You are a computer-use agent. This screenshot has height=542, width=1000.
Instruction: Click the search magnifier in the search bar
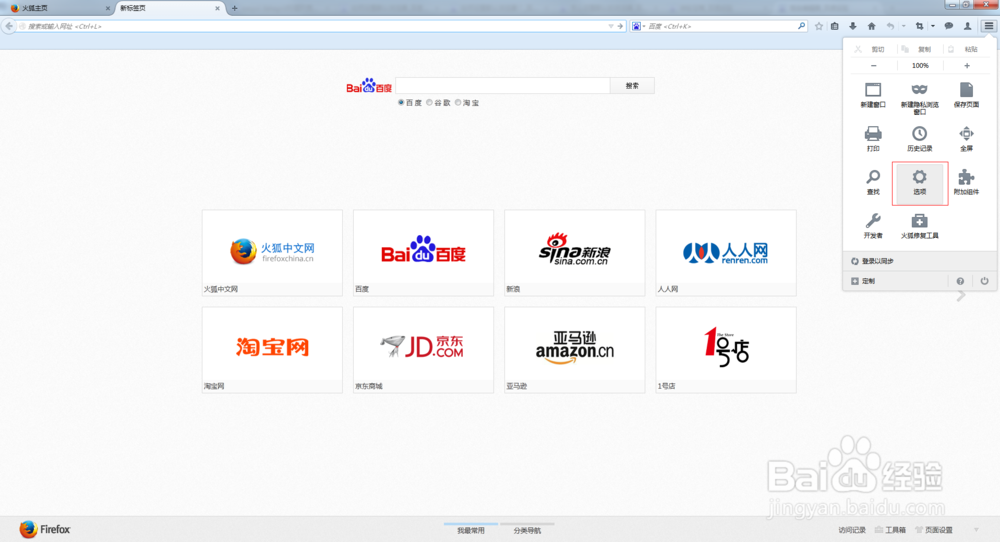pos(801,26)
